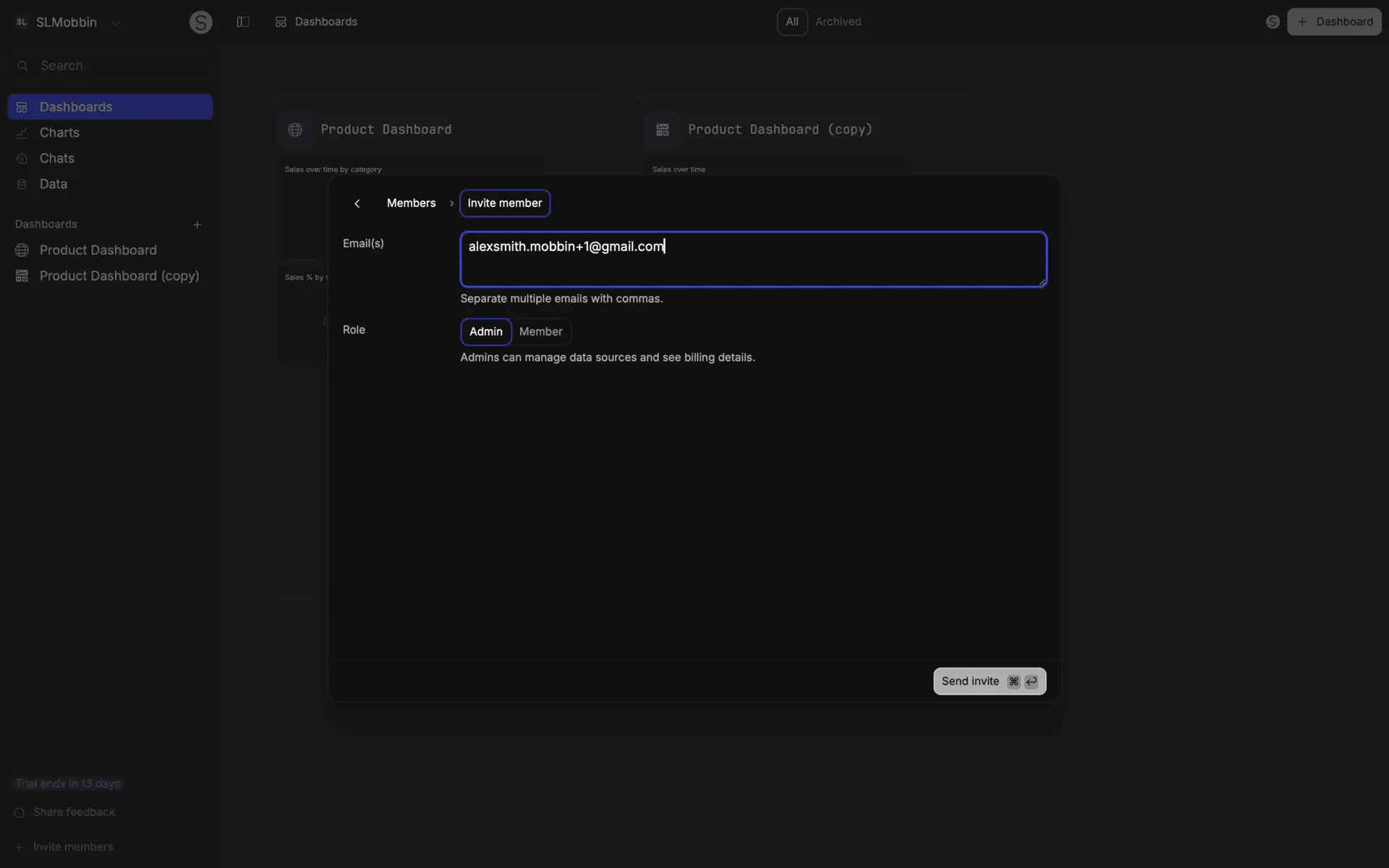Image resolution: width=1389 pixels, height=868 pixels.
Task: Click the plus icon beside Dashboards section
Action: pos(197,224)
